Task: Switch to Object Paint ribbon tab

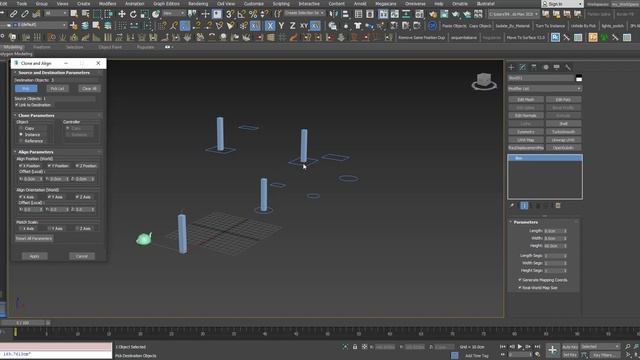Action: [110, 47]
